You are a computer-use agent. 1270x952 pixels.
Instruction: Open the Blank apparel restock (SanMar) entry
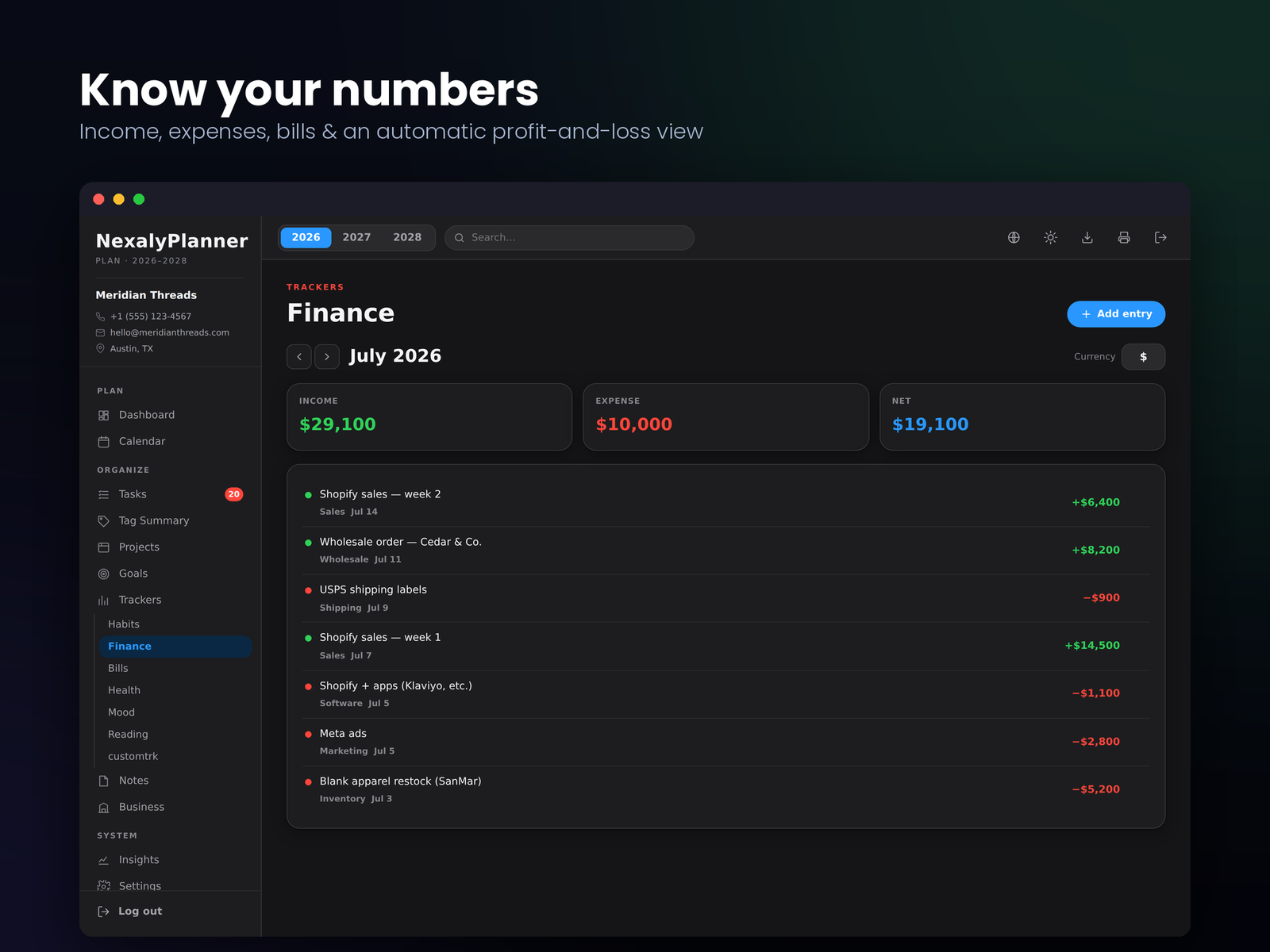click(725, 789)
